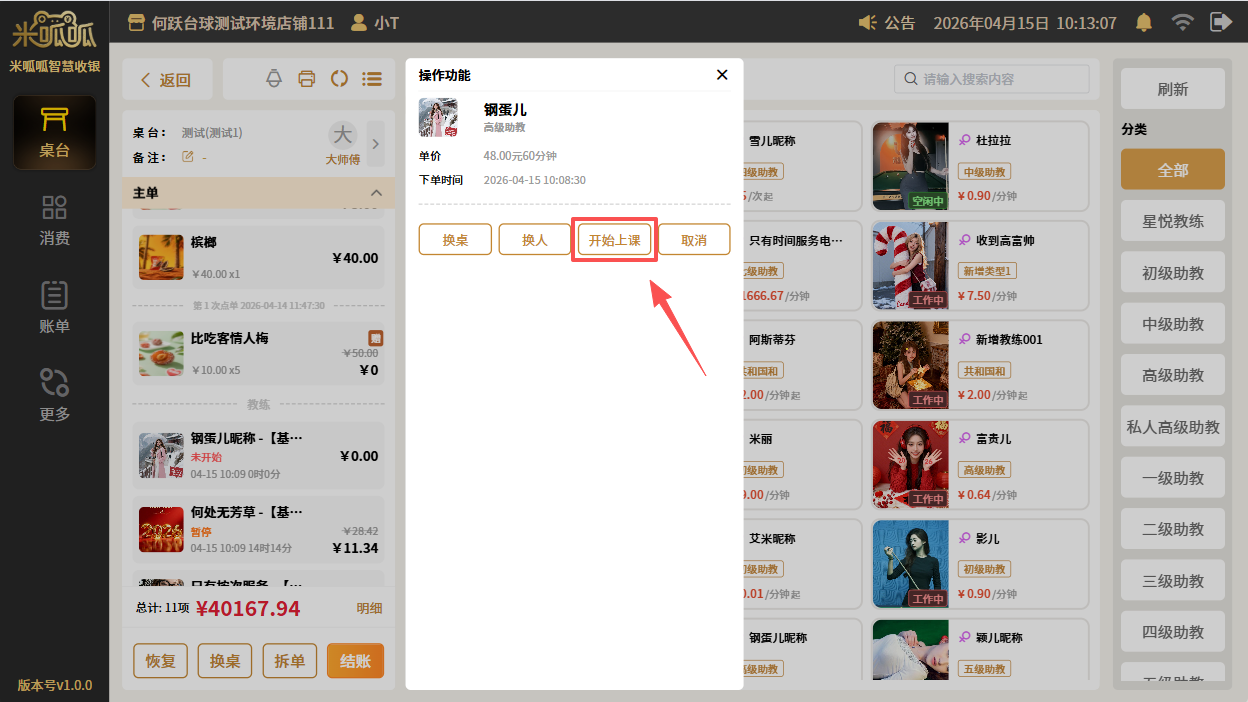Open the 账单 sidebar tab
Image resolution: width=1248 pixels, height=702 pixels.
click(x=54, y=308)
